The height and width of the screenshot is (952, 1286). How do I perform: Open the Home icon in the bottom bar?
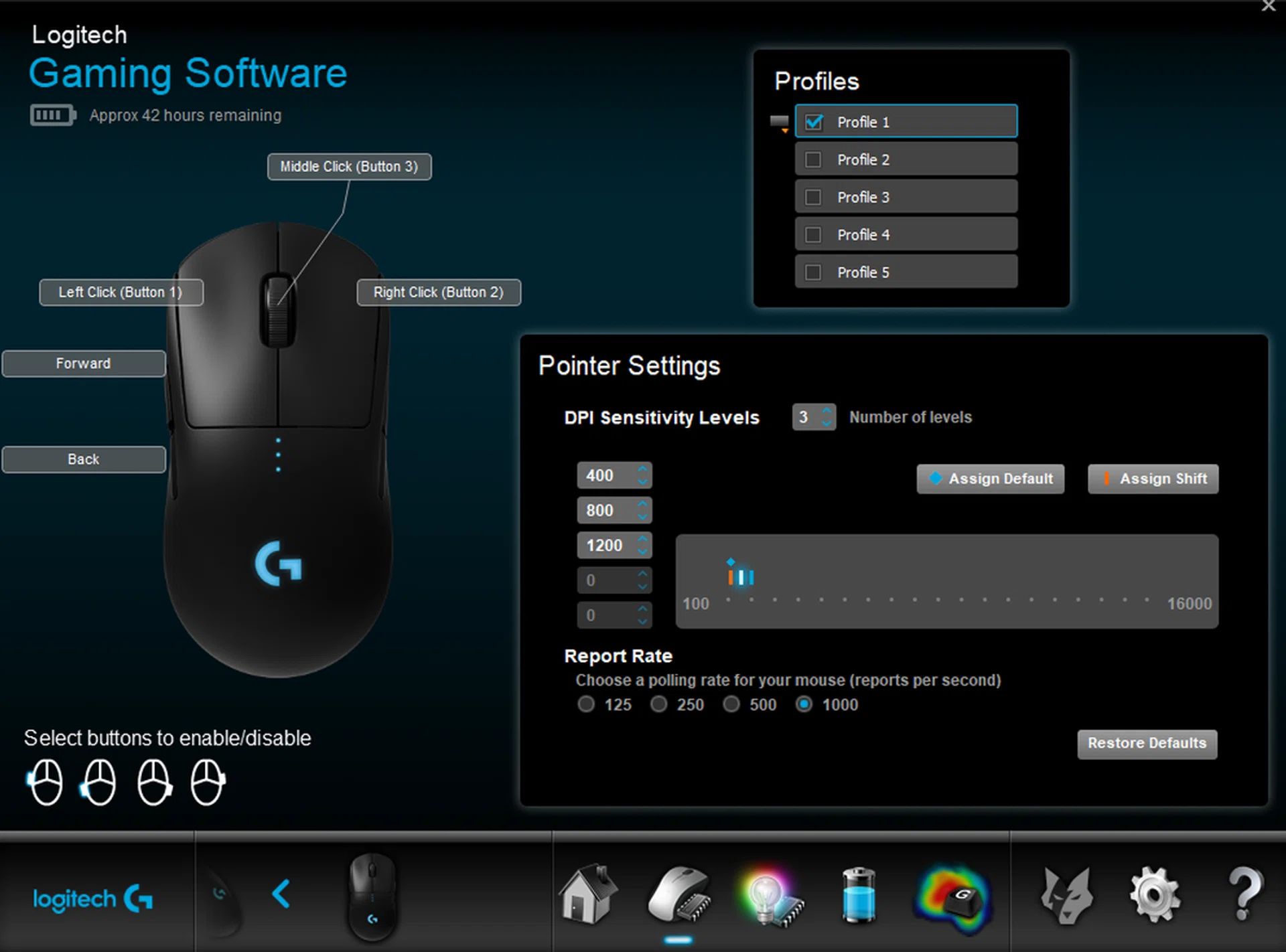coord(588,894)
